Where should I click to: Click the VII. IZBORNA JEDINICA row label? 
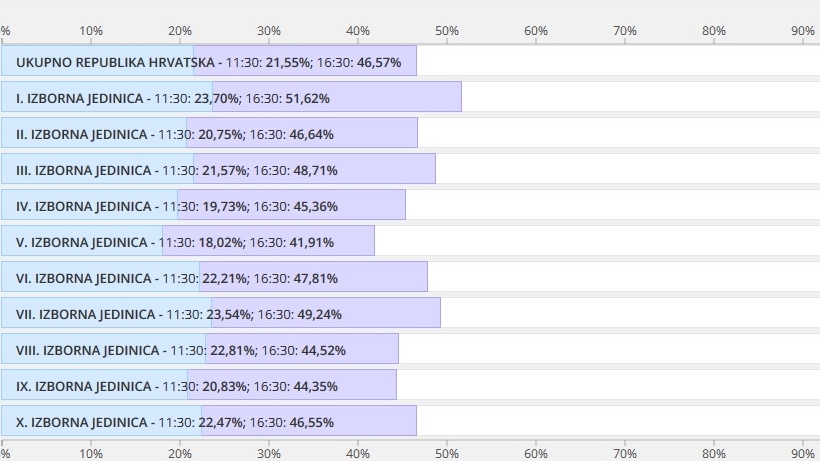[87, 314]
